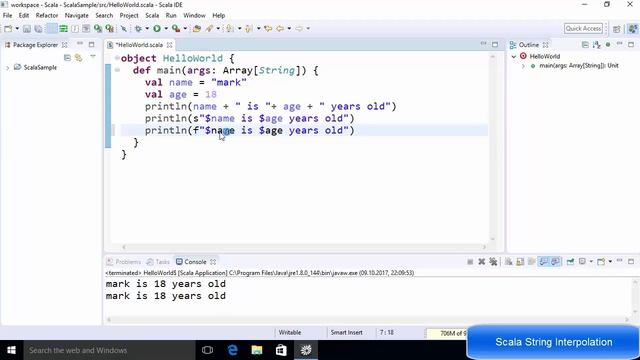
Task: Expand the ScalaSample project tree
Action: 7,68
